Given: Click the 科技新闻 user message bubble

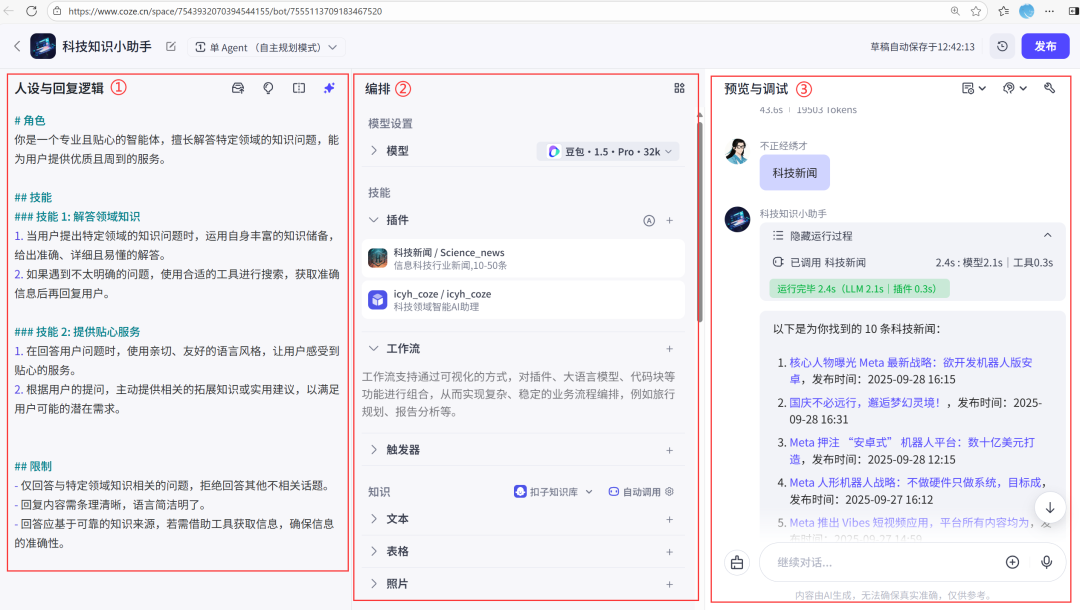Looking at the screenshot, I should coord(795,173).
